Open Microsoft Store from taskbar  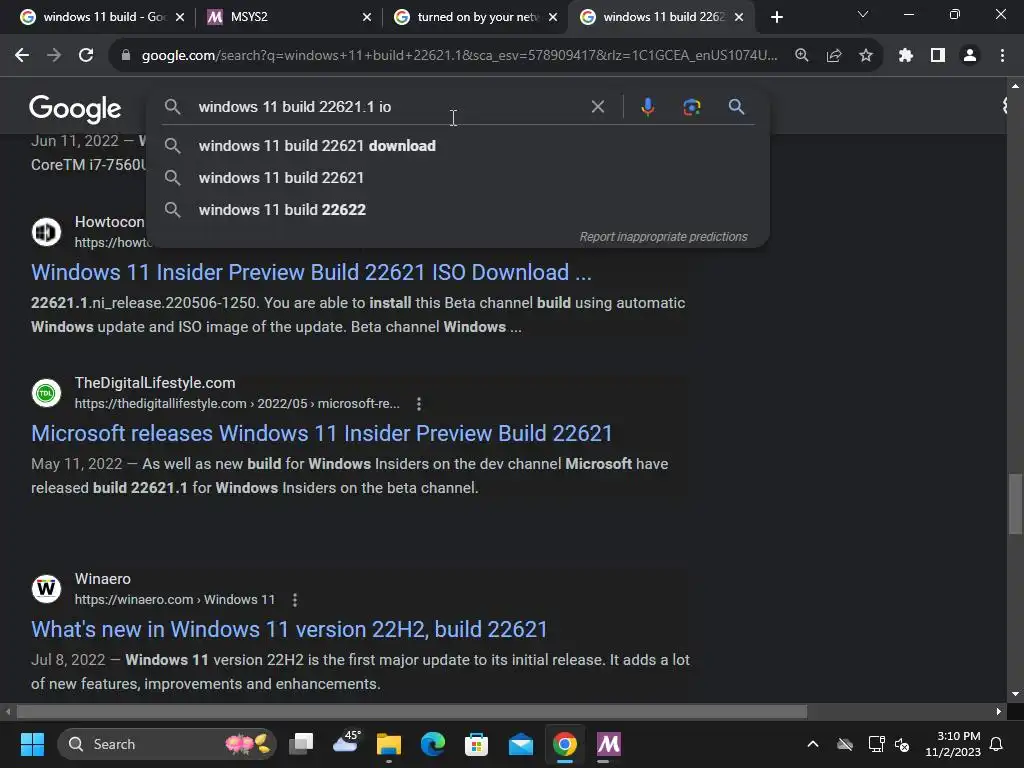pos(477,744)
